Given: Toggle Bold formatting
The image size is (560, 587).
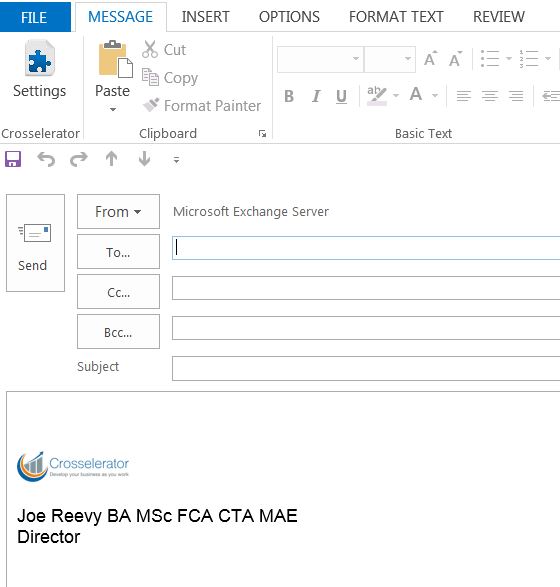Looking at the screenshot, I should coord(289,96).
